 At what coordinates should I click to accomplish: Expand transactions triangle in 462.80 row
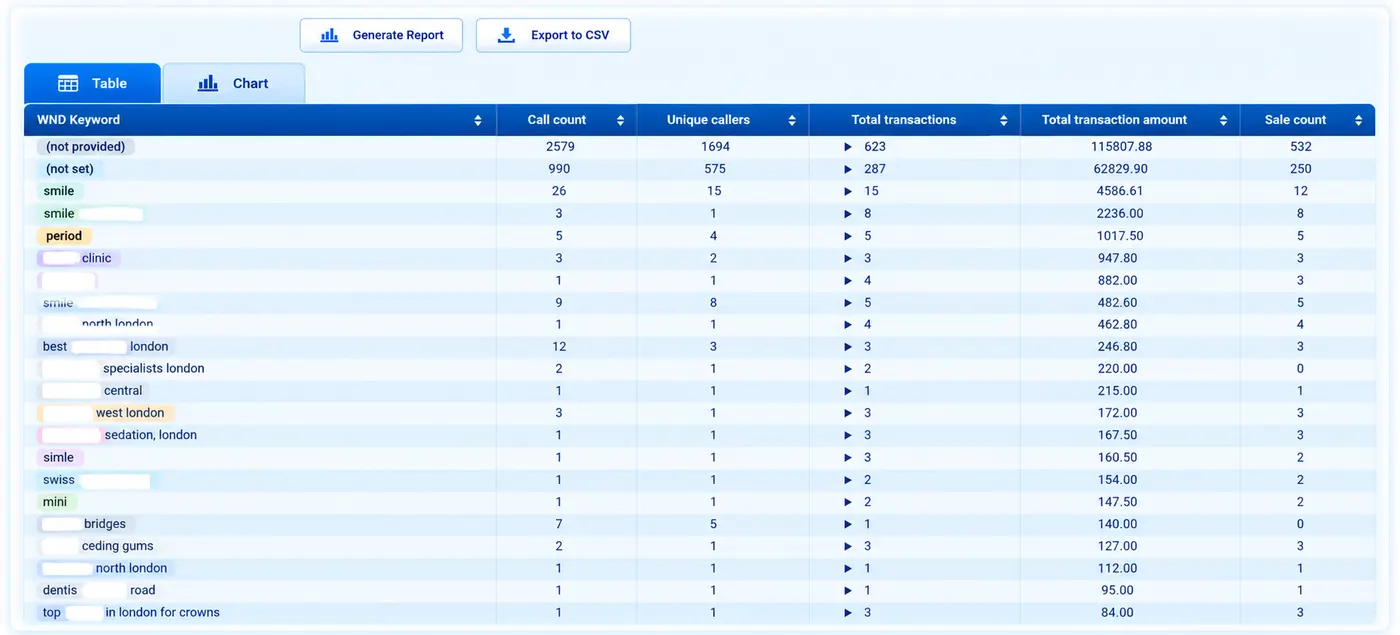tap(849, 324)
